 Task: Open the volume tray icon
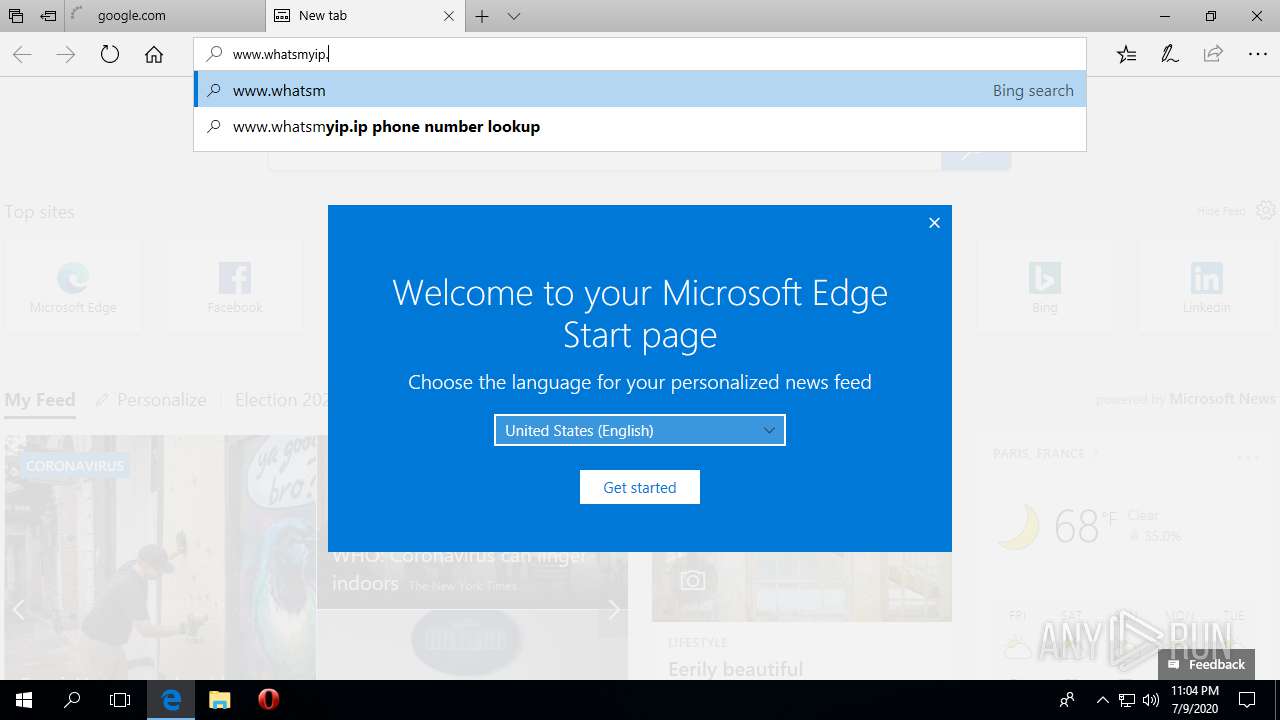click(x=1151, y=700)
